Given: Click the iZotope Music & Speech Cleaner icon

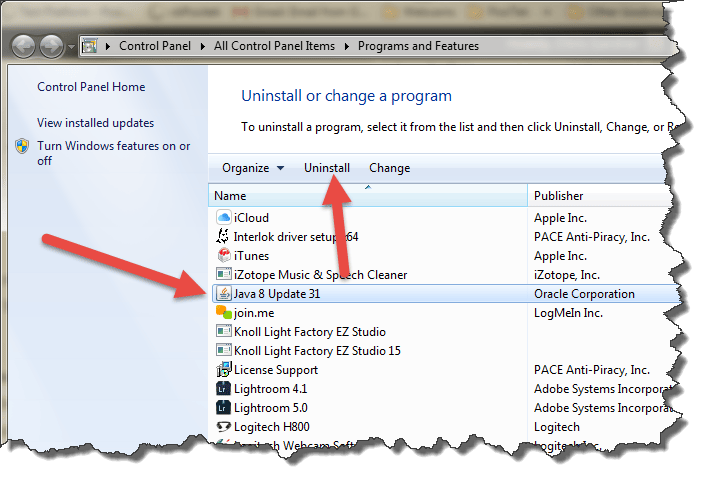Looking at the screenshot, I should point(224,274).
